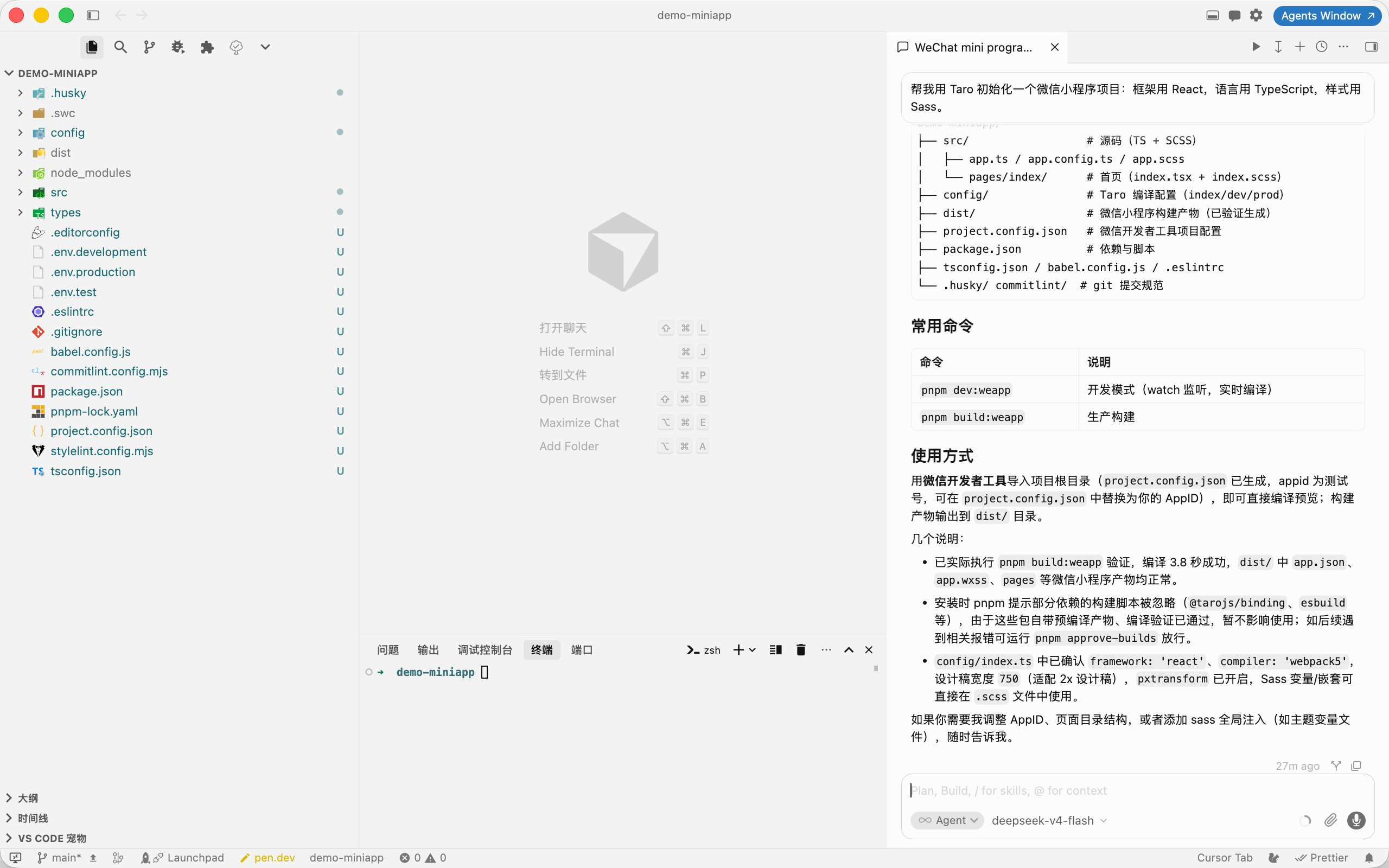Show more activity bar views chevron
The width and height of the screenshot is (1389, 868).
coord(265,47)
